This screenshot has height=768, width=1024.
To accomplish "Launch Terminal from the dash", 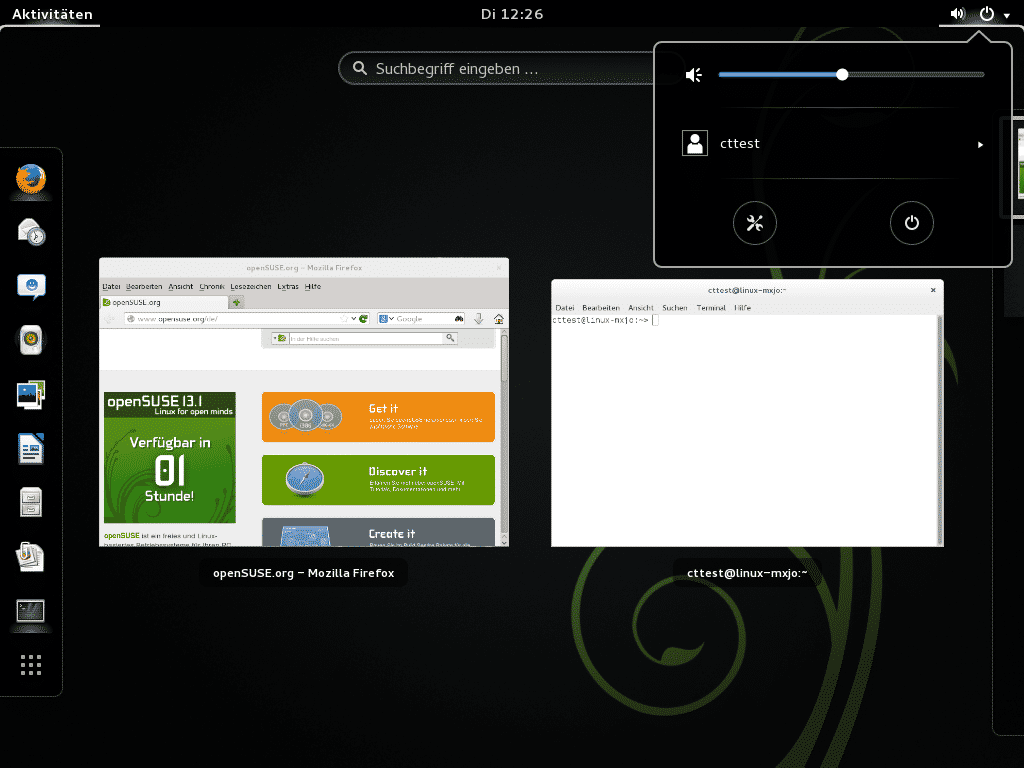I will coord(31,611).
